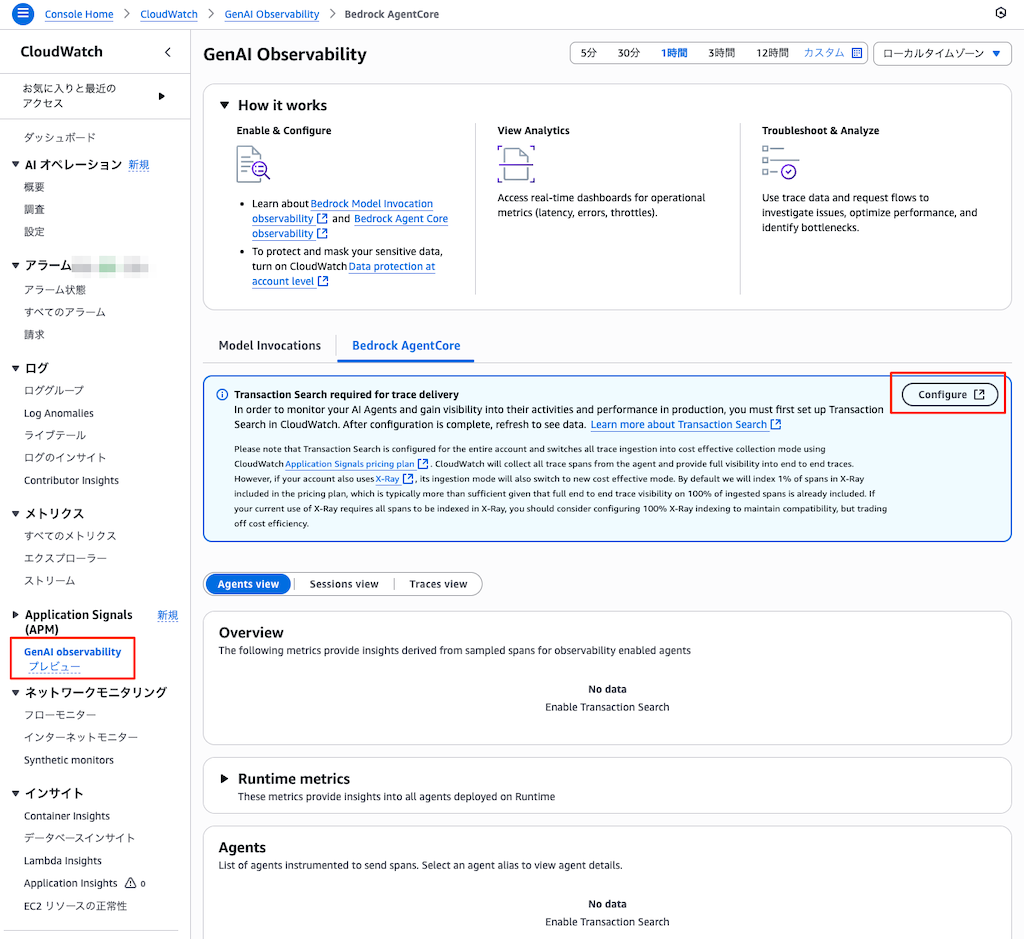Viewport: 1024px width, 939px height.
Task: Open EC2 リソースの正常性 in sidebar
Action: [75, 906]
